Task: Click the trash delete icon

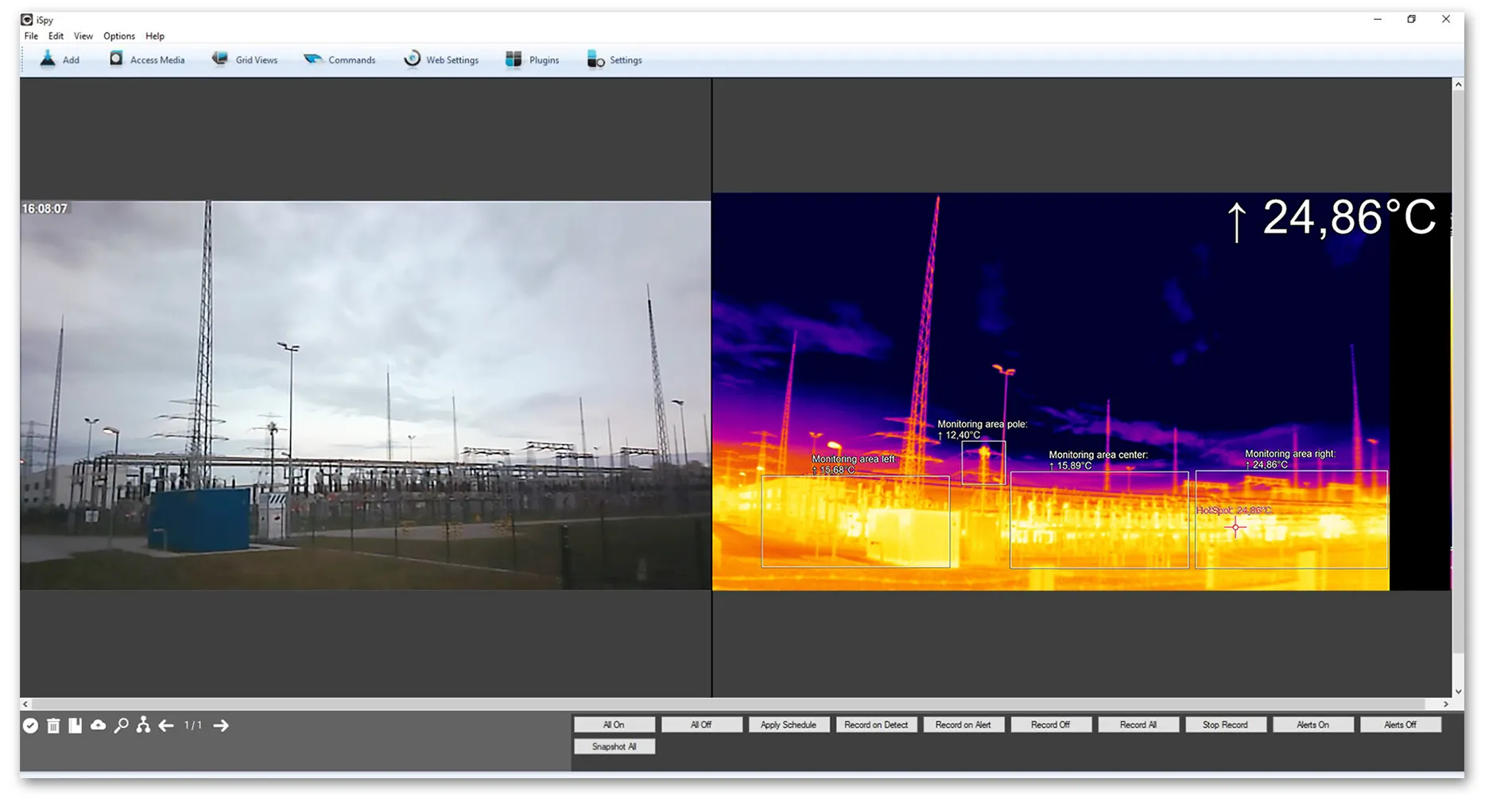Action: pyautogui.click(x=53, y=726)
